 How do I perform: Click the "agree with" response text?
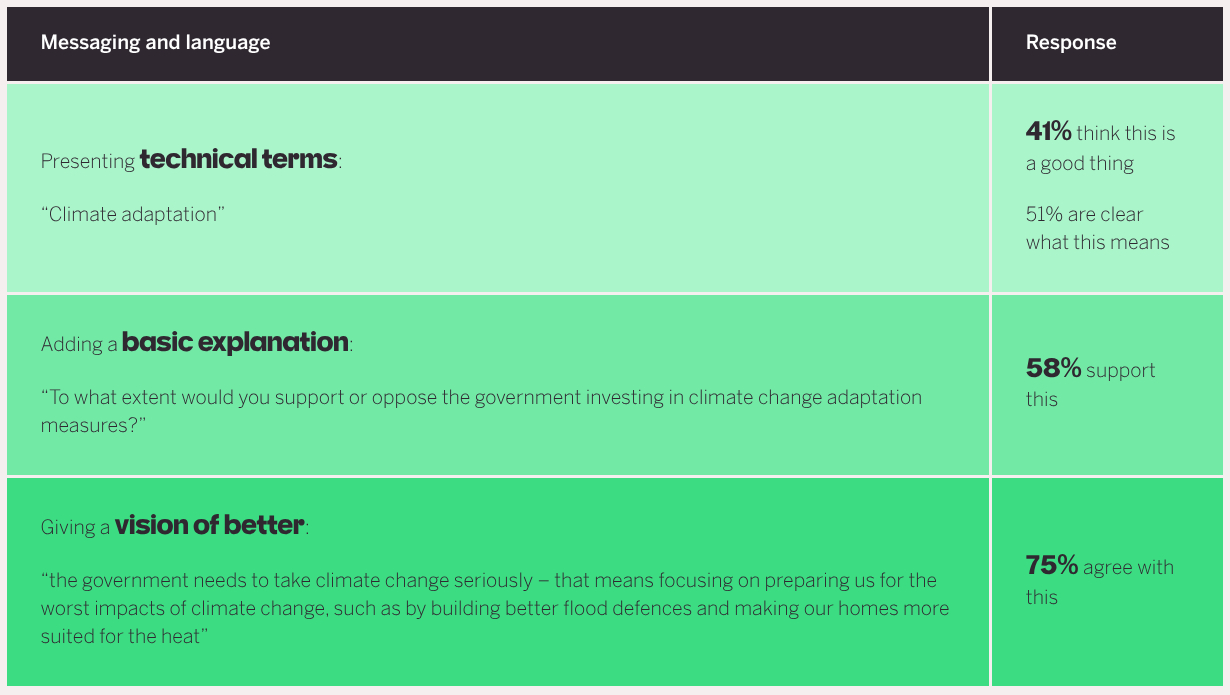pos(1128,567)
